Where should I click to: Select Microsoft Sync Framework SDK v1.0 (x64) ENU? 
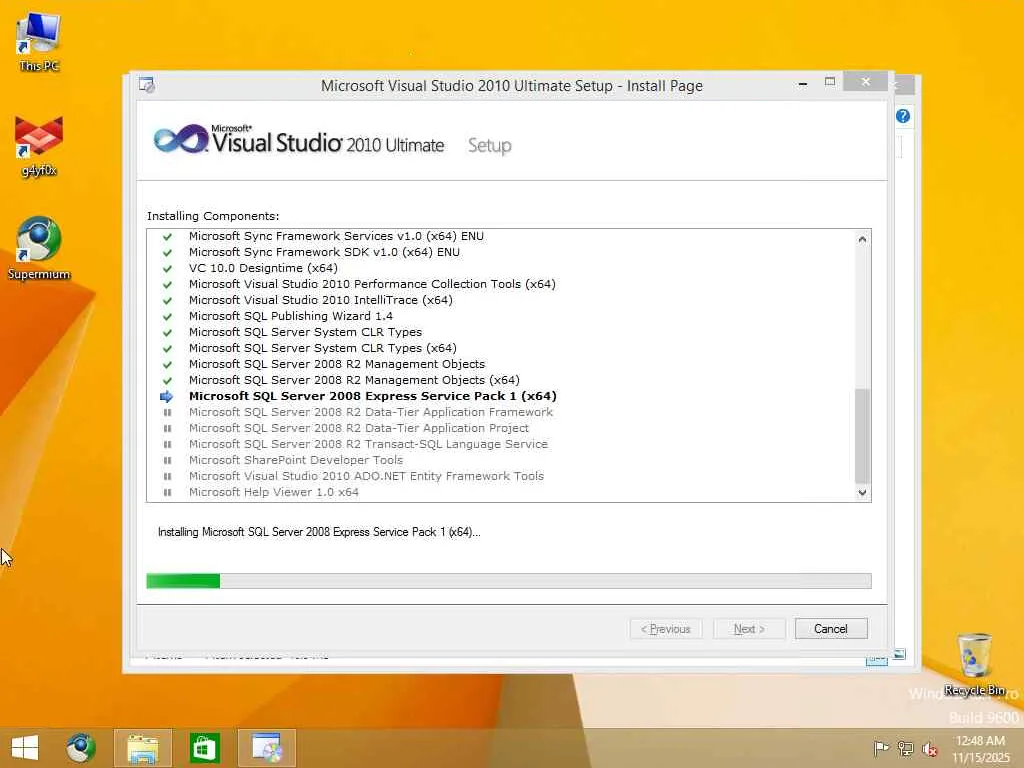click(324, 252)
